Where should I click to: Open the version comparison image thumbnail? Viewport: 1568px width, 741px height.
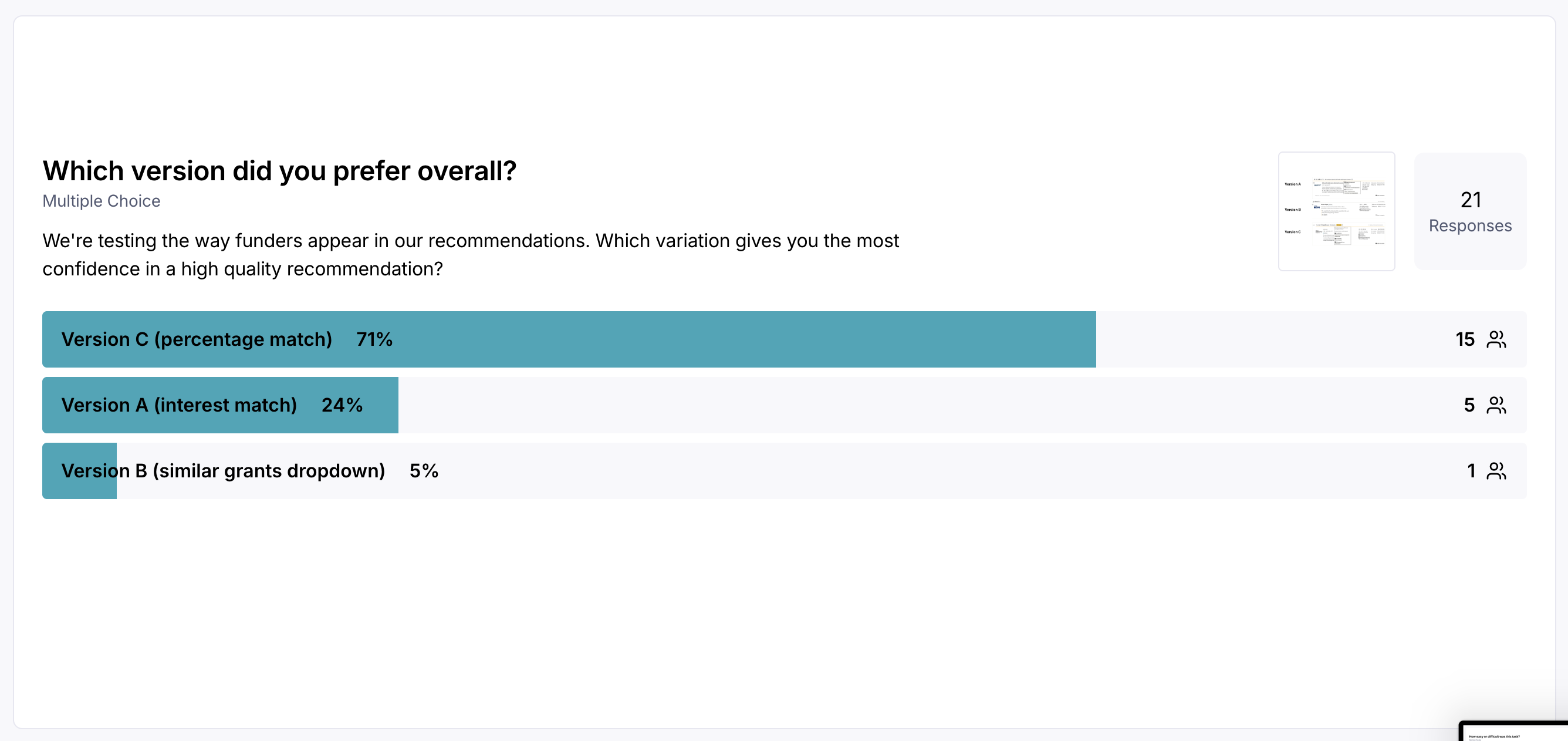1336,211
